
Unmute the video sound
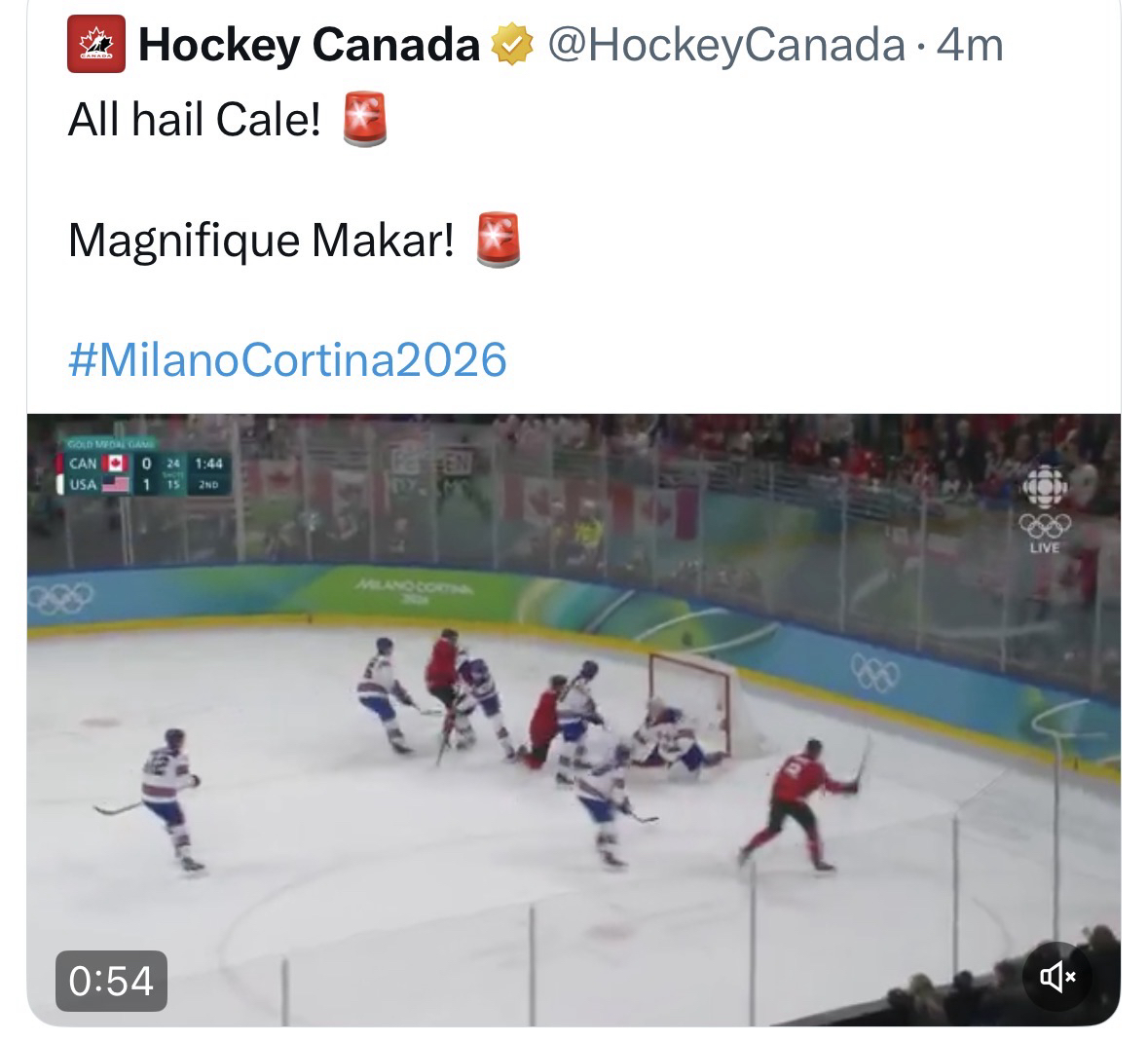(x=1056, y=975)
